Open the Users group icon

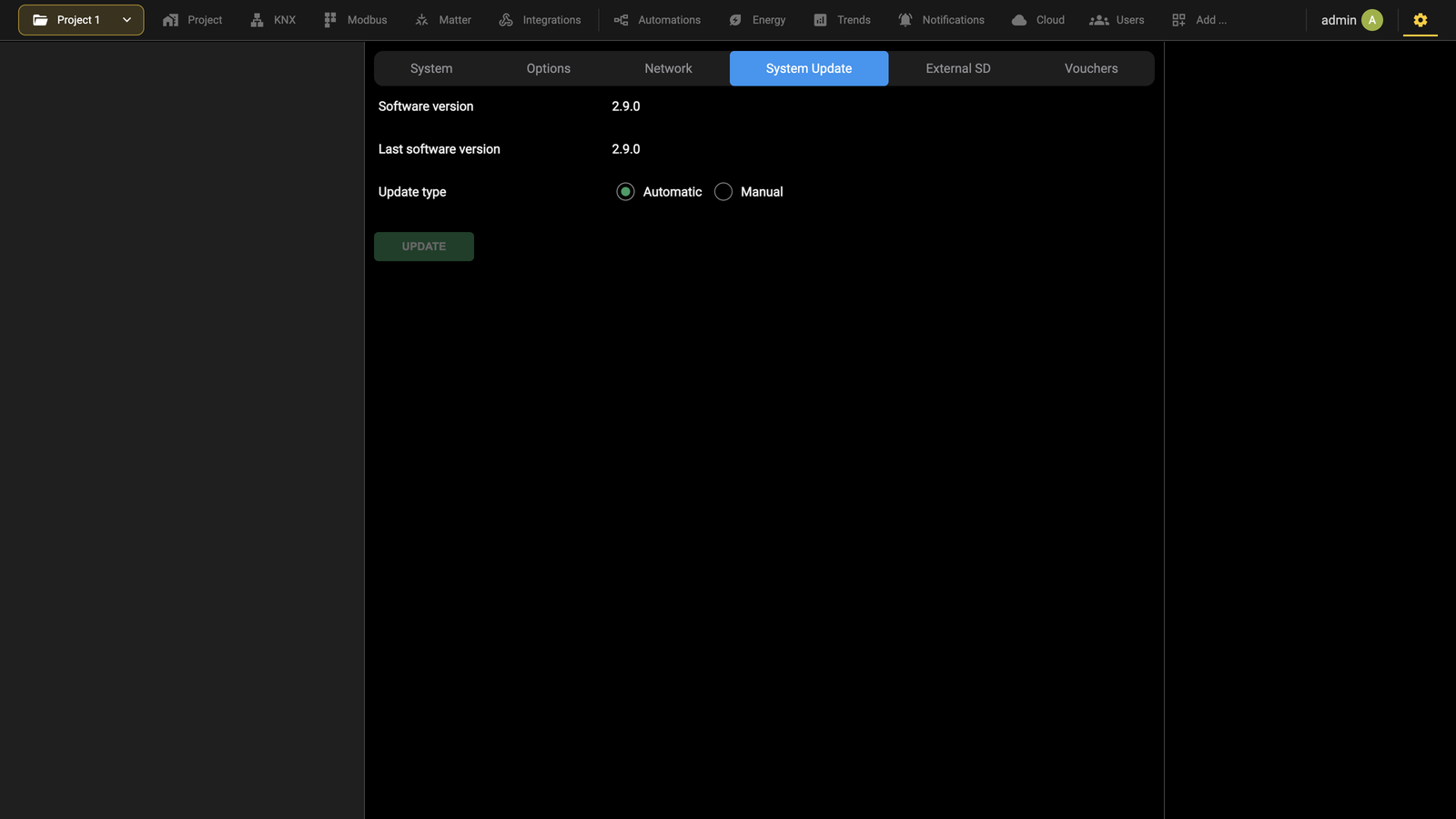(x=1099, y=20)
